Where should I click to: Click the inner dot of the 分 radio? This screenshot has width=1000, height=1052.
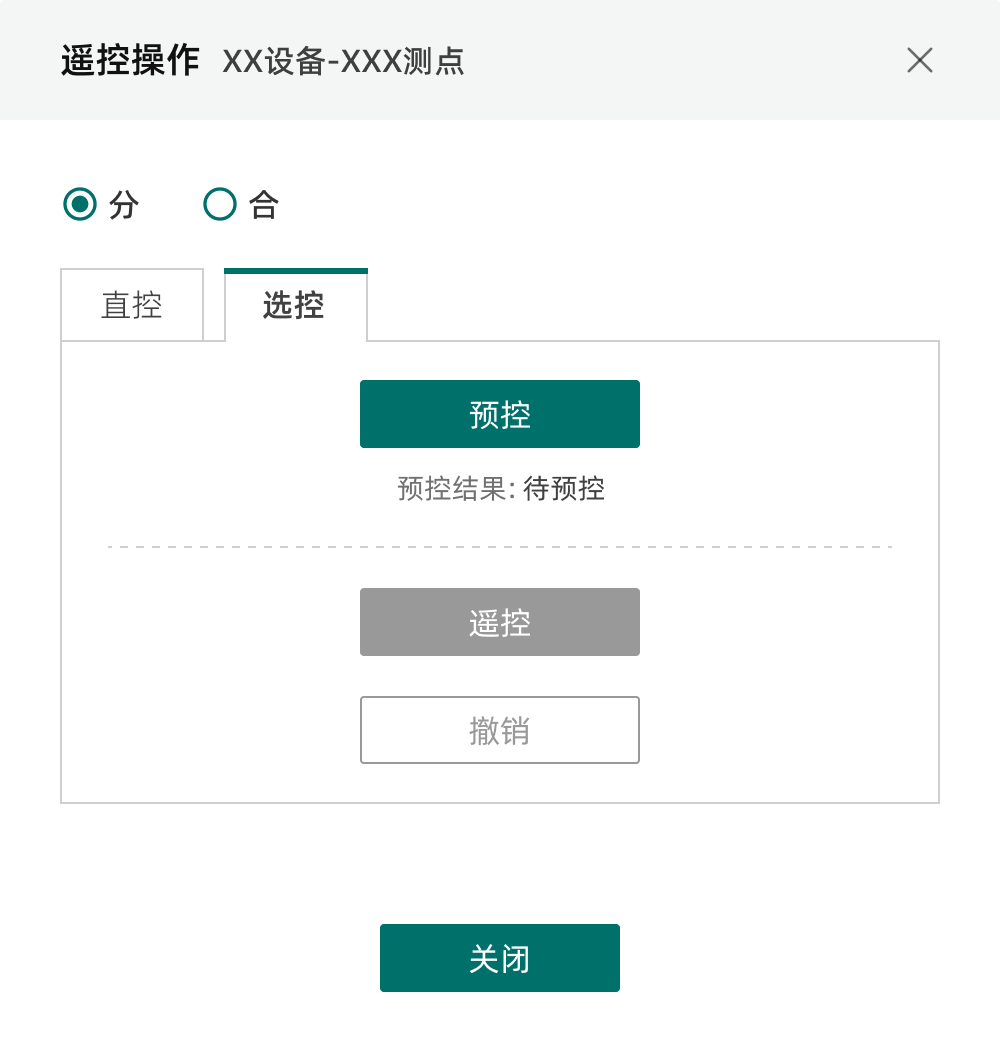(x=79, y=205)
